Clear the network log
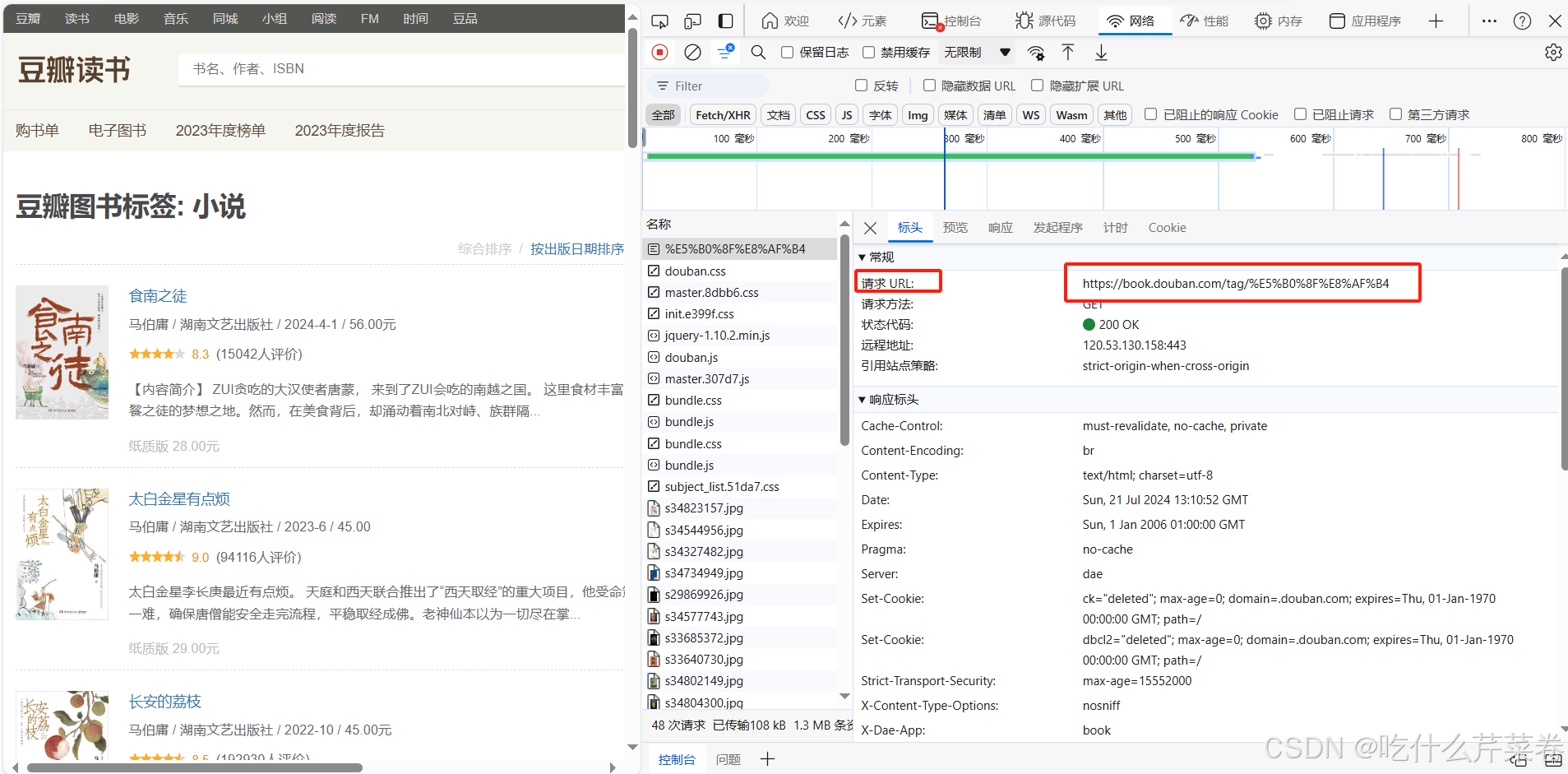 click(693, 53)
